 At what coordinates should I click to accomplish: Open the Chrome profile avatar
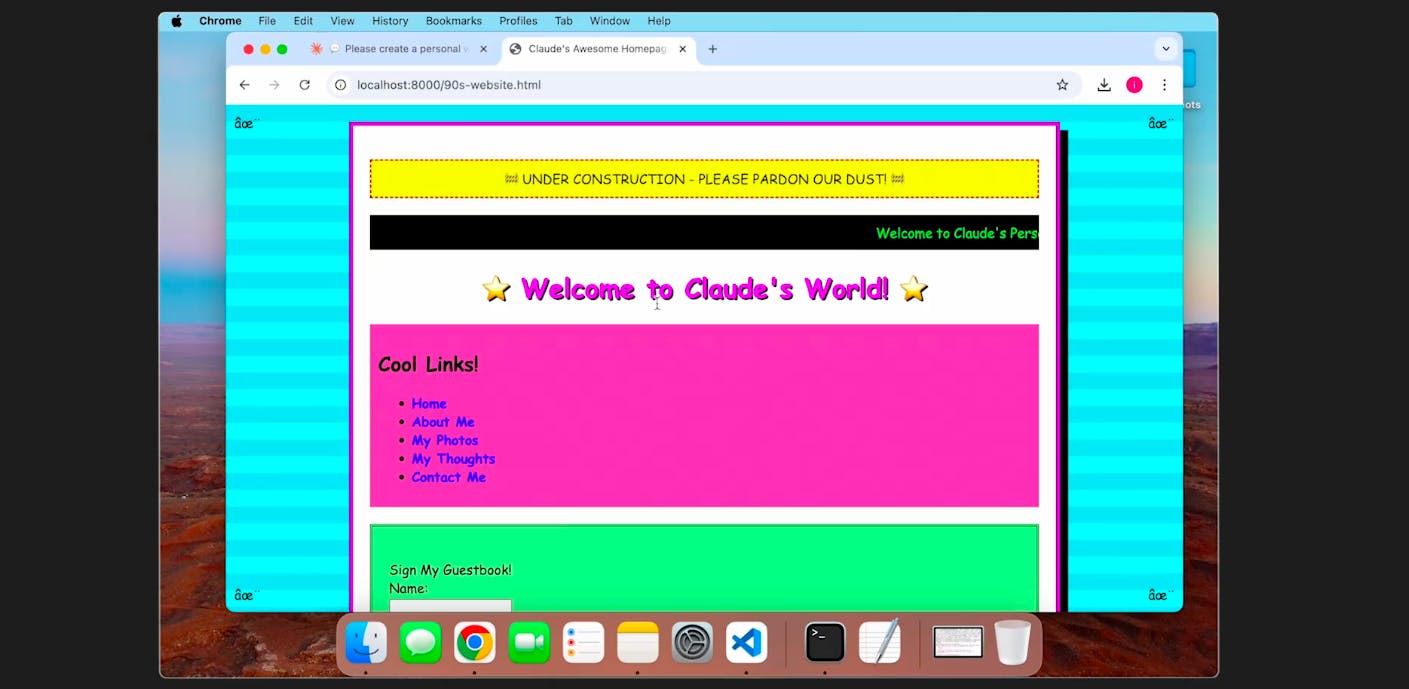[1135, 85]
